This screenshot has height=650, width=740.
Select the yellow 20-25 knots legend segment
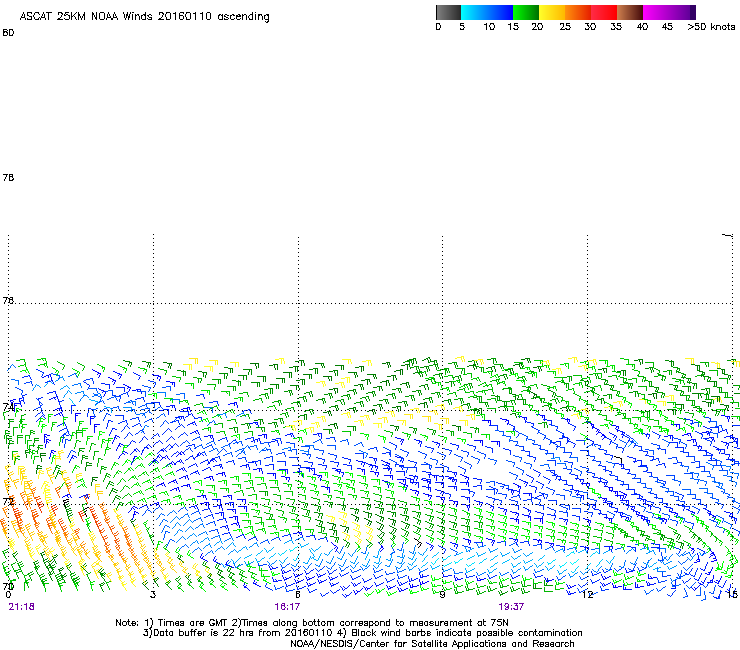pyautogui.click(x=552, y=12)
